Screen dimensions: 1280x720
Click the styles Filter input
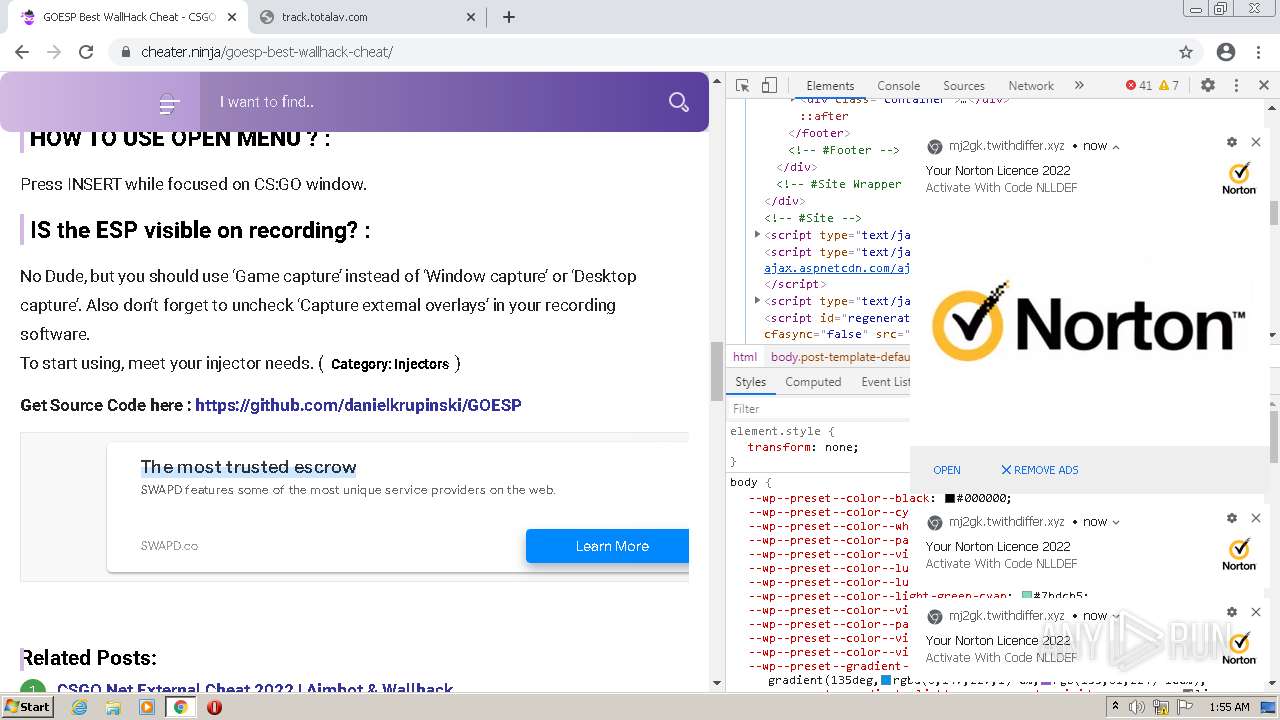click(x=818, y=409)
